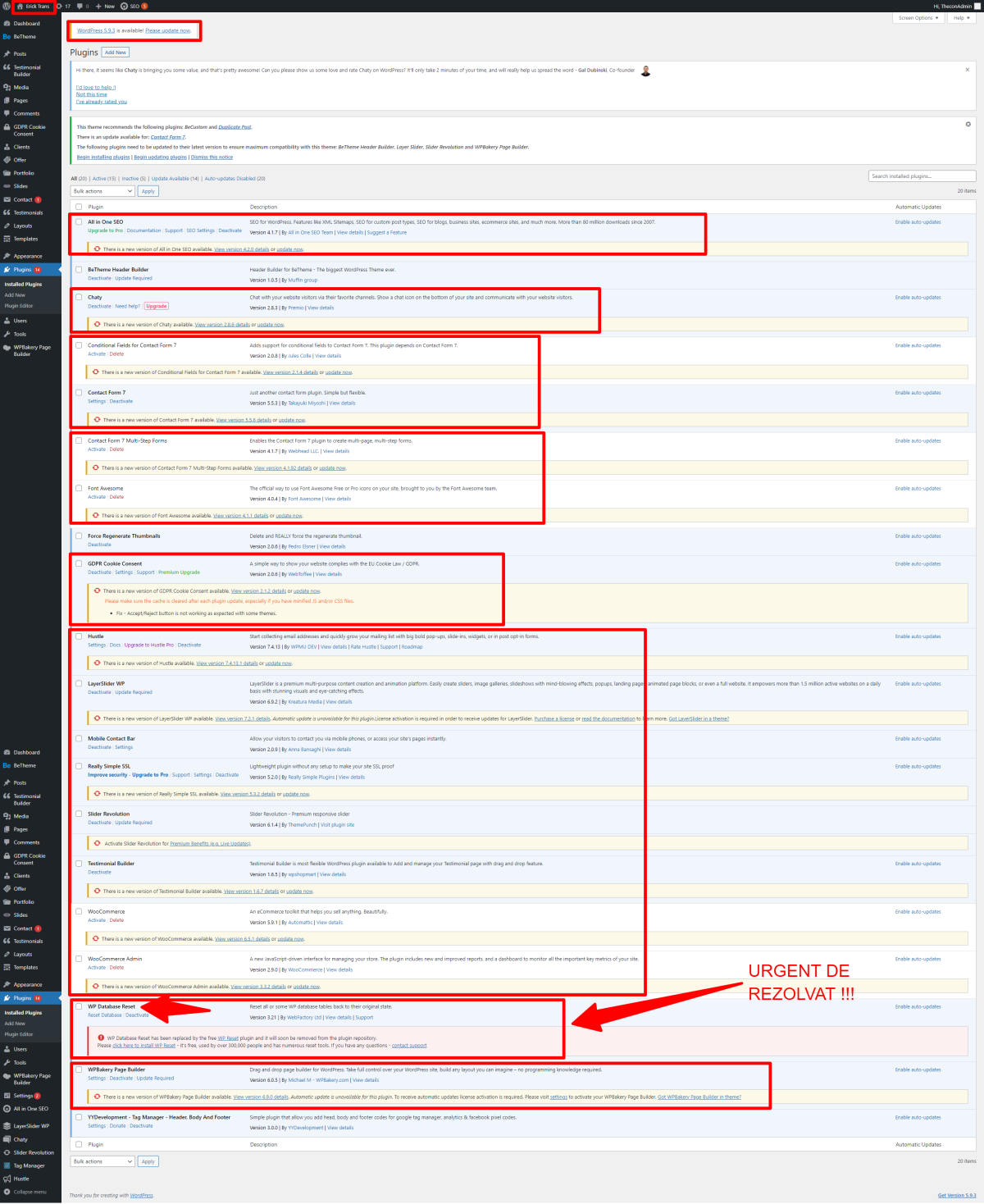The image size is (984, 1204).
Task: Click the TheconAdmin avatar in the admin bar
Action: pos(977,6)
